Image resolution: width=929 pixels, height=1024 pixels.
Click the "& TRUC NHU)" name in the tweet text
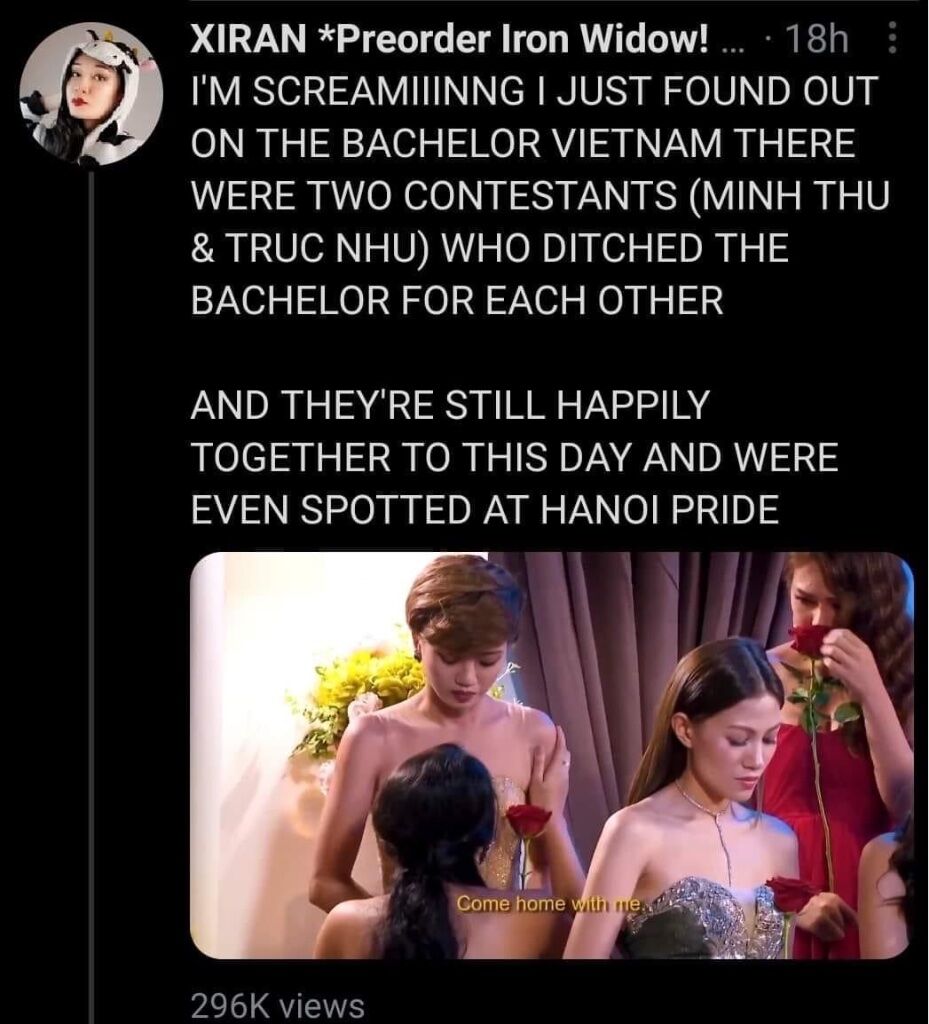(x=309, y=248)
